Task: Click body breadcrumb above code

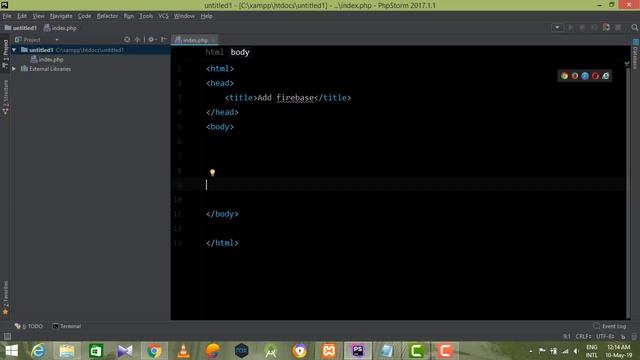Action: click(240, 52)
